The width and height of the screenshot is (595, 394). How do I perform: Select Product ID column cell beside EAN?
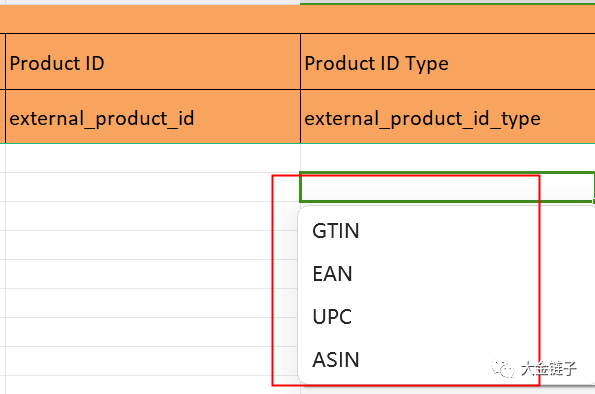pos(153,274)
